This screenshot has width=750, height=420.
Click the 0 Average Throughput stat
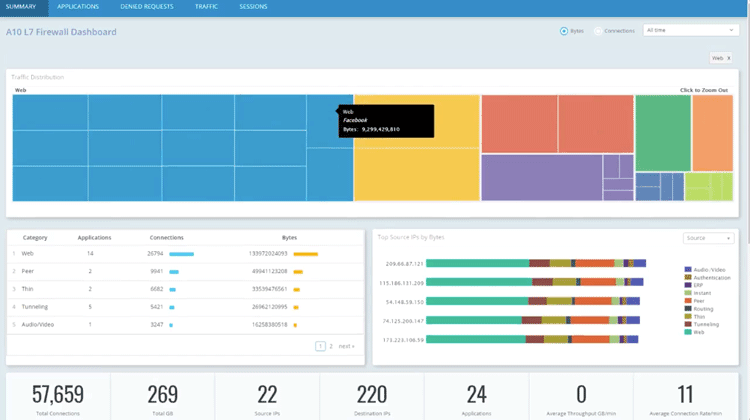click(x=581, y=398)
